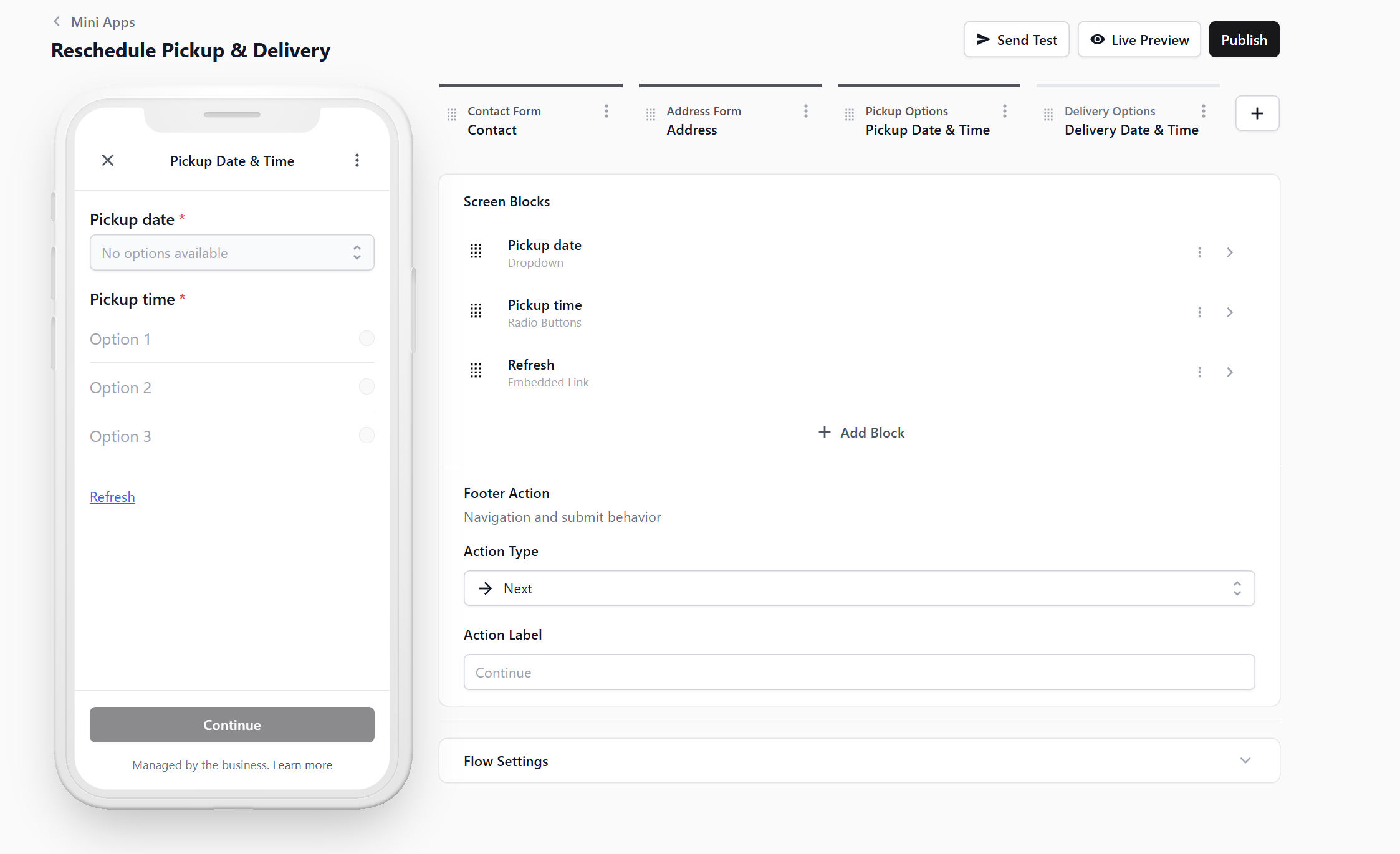Close the phone preview with the X icon

108,161
